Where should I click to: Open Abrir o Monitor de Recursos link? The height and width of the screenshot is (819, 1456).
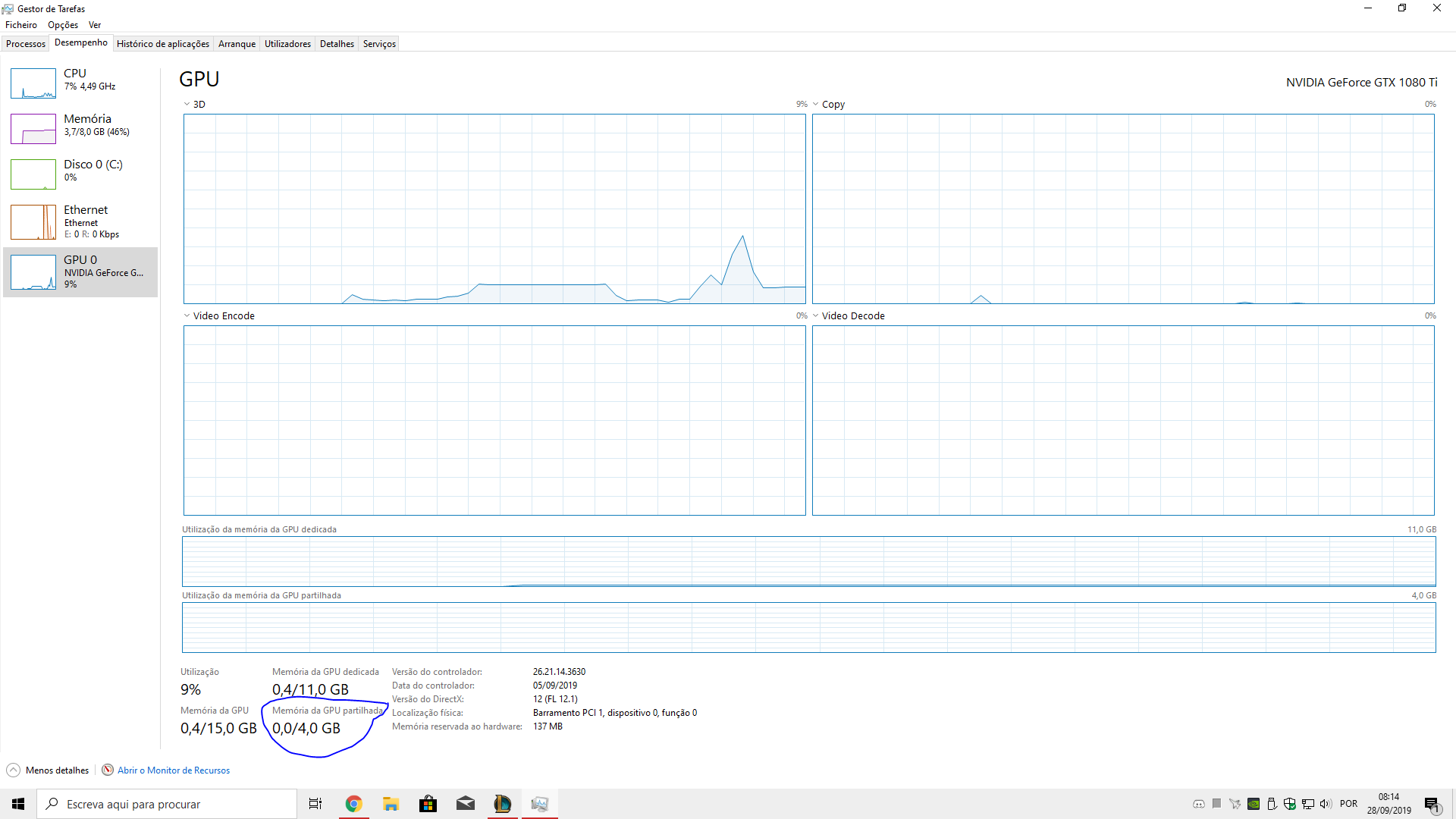coord(173,770)
